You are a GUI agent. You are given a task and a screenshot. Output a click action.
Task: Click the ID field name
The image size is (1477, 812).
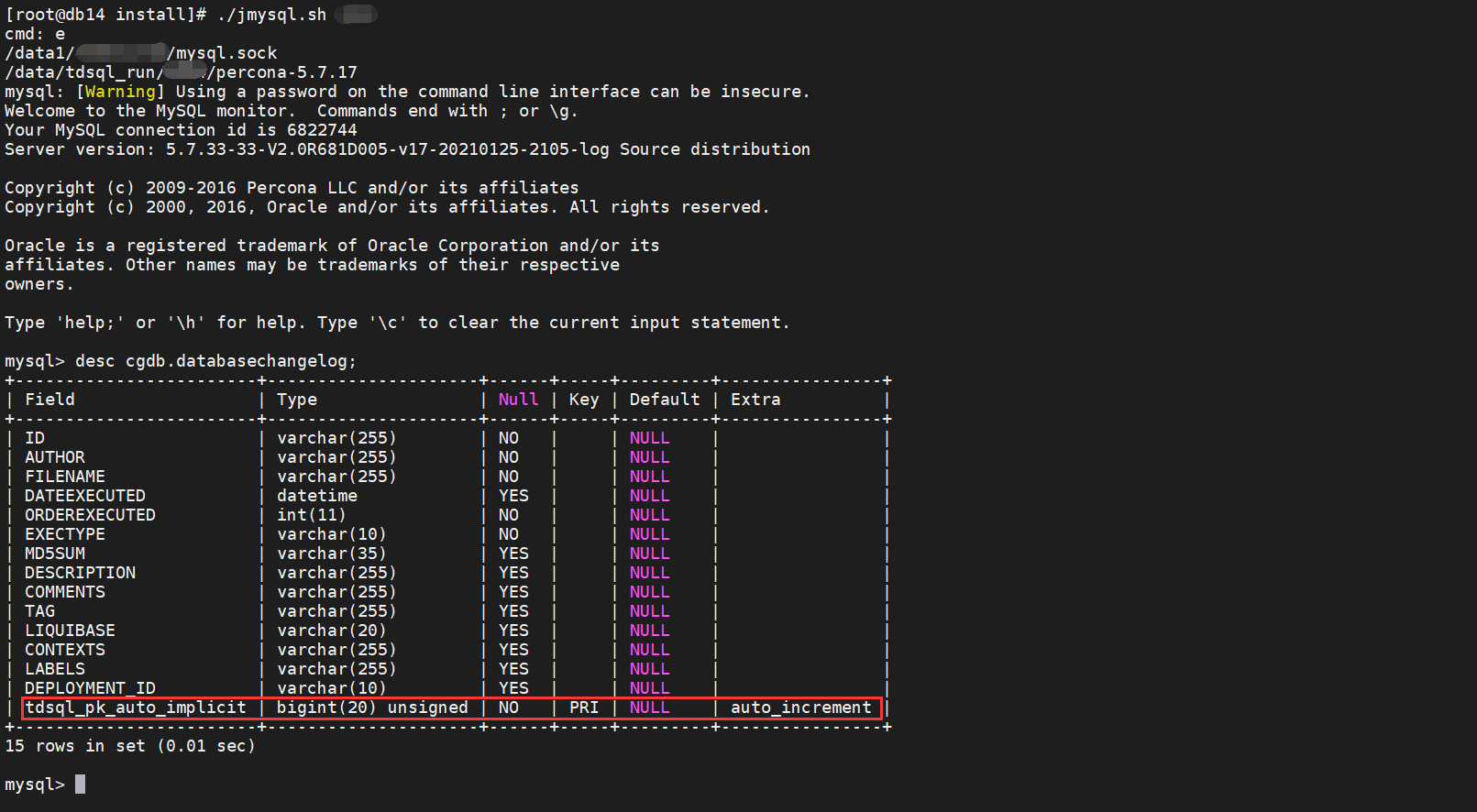pos(35,438)
